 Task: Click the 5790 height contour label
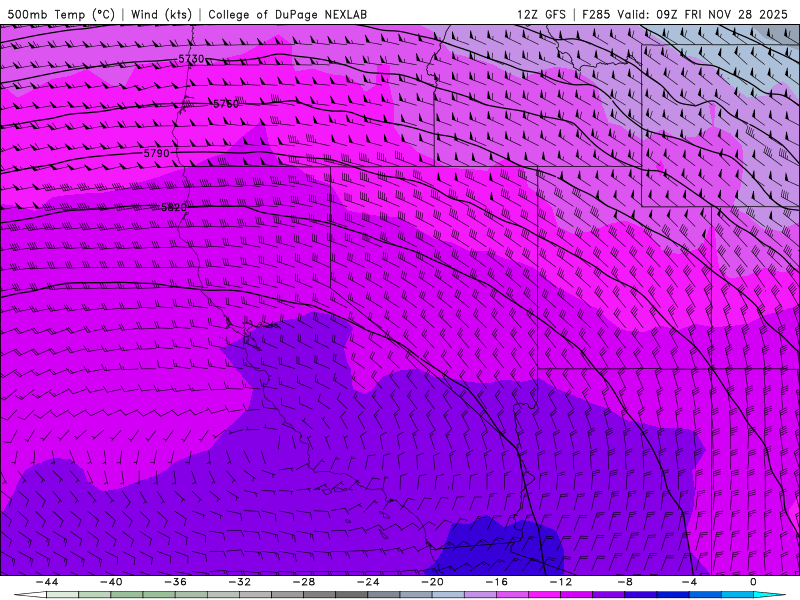pos(157,153)
